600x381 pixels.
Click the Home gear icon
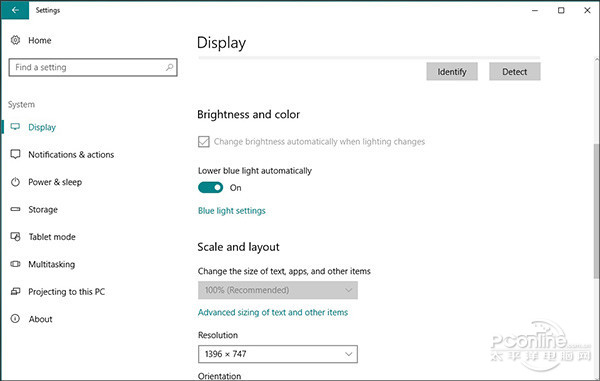[x=15, y=40]
